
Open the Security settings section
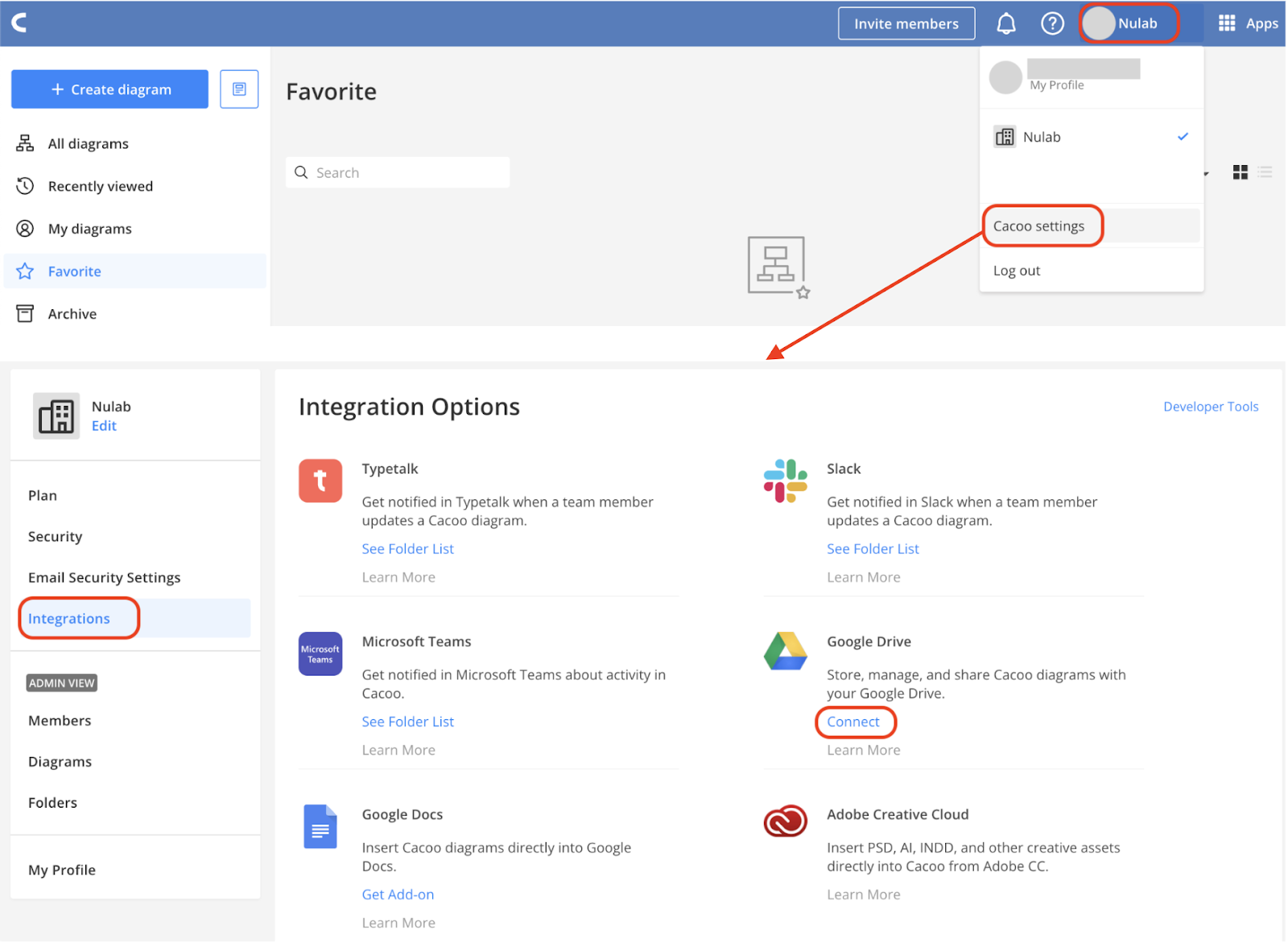pyautogui.click(x=56, y=536)
